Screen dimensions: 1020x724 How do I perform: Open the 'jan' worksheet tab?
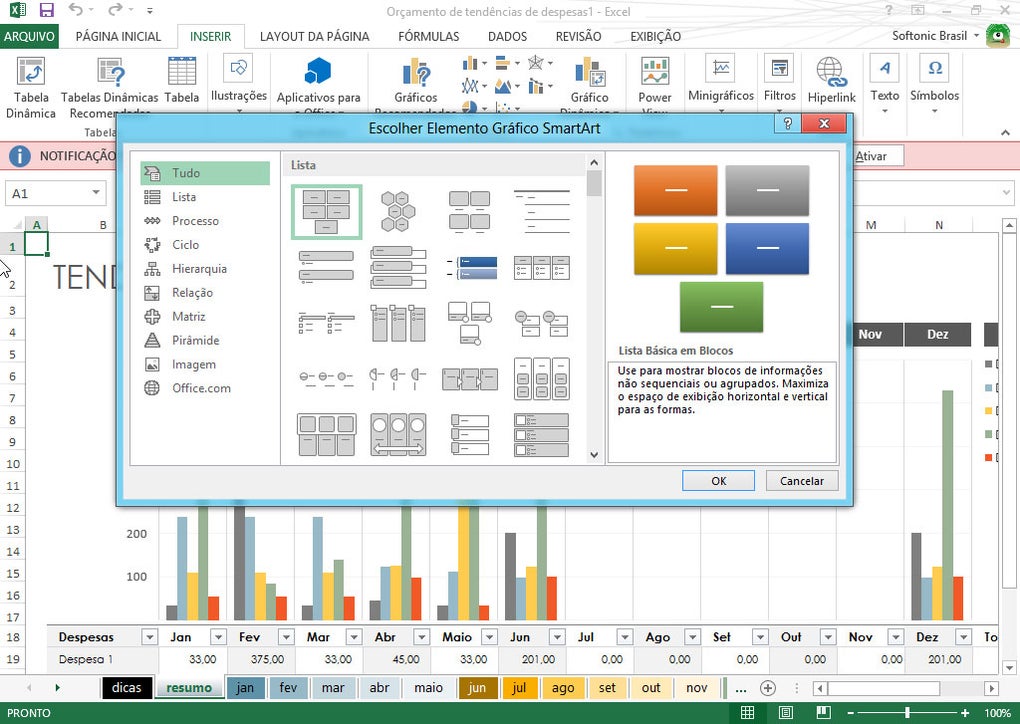[x=245, y=688]
